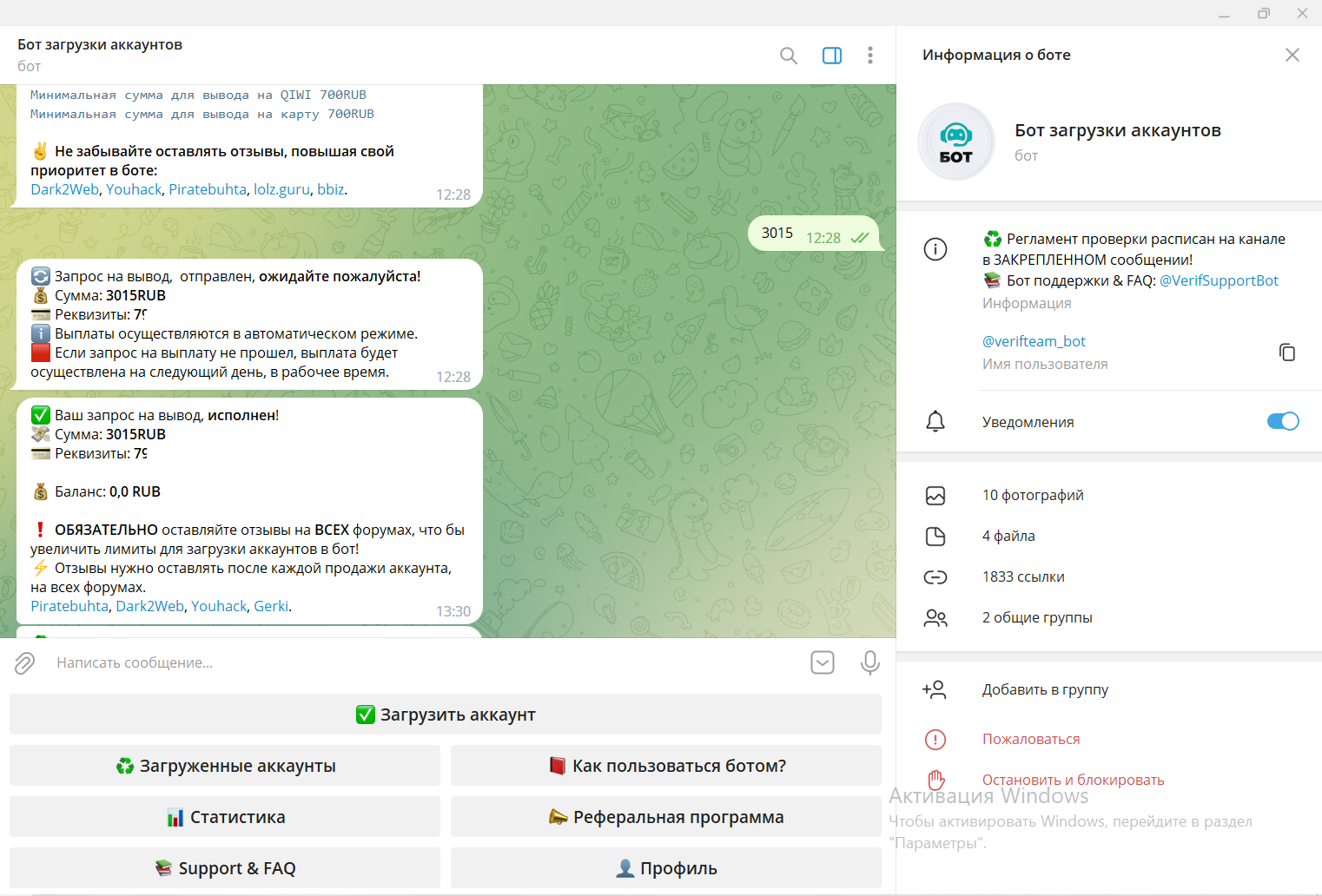This screenshot has width=1322, height=896.
Task: Close the bot information panel
Action: [x=1292, y=55]
